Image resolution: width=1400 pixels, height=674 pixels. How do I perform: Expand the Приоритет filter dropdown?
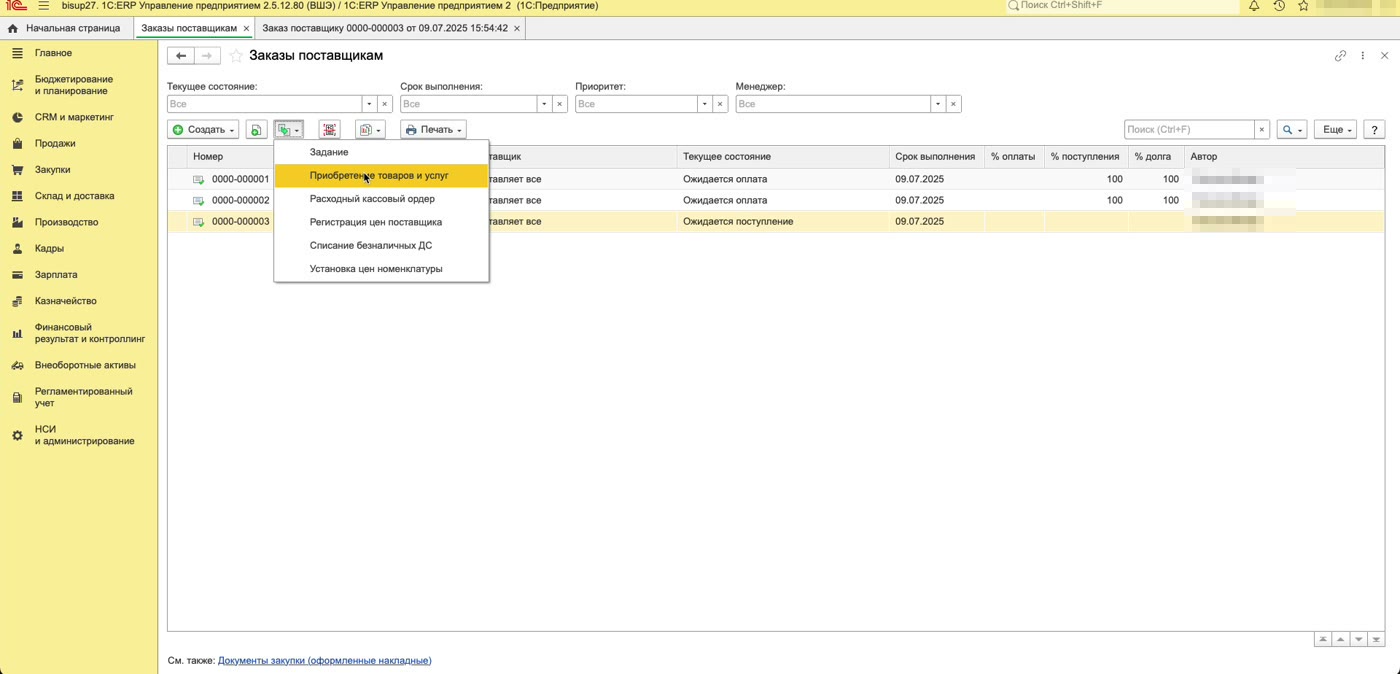pos(704,104)
